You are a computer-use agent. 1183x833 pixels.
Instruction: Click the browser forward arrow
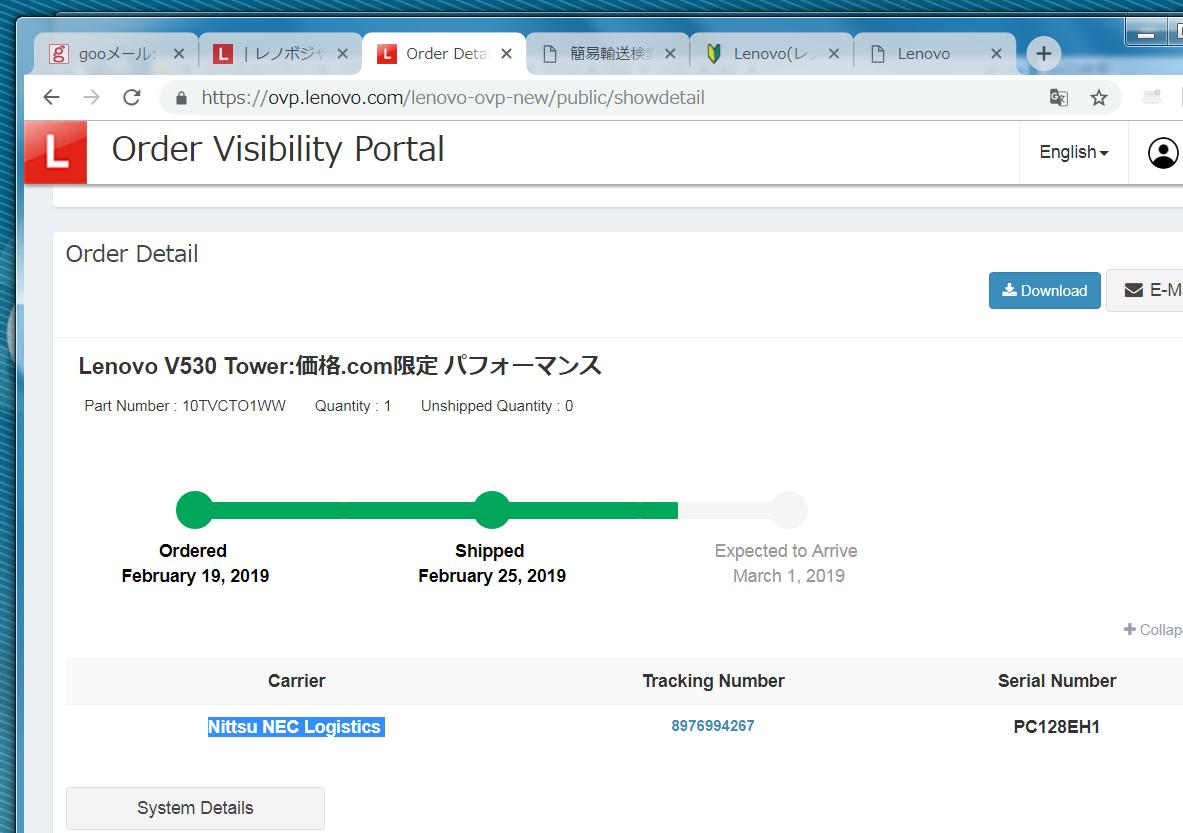click(x=91, y=97)
